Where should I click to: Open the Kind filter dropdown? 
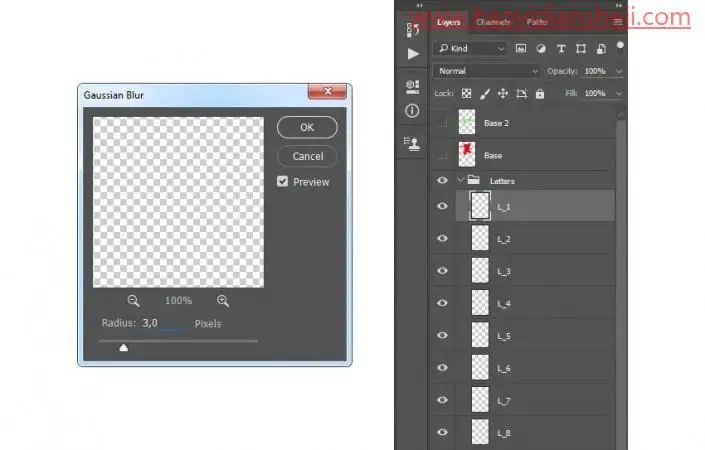click(471, 49)
